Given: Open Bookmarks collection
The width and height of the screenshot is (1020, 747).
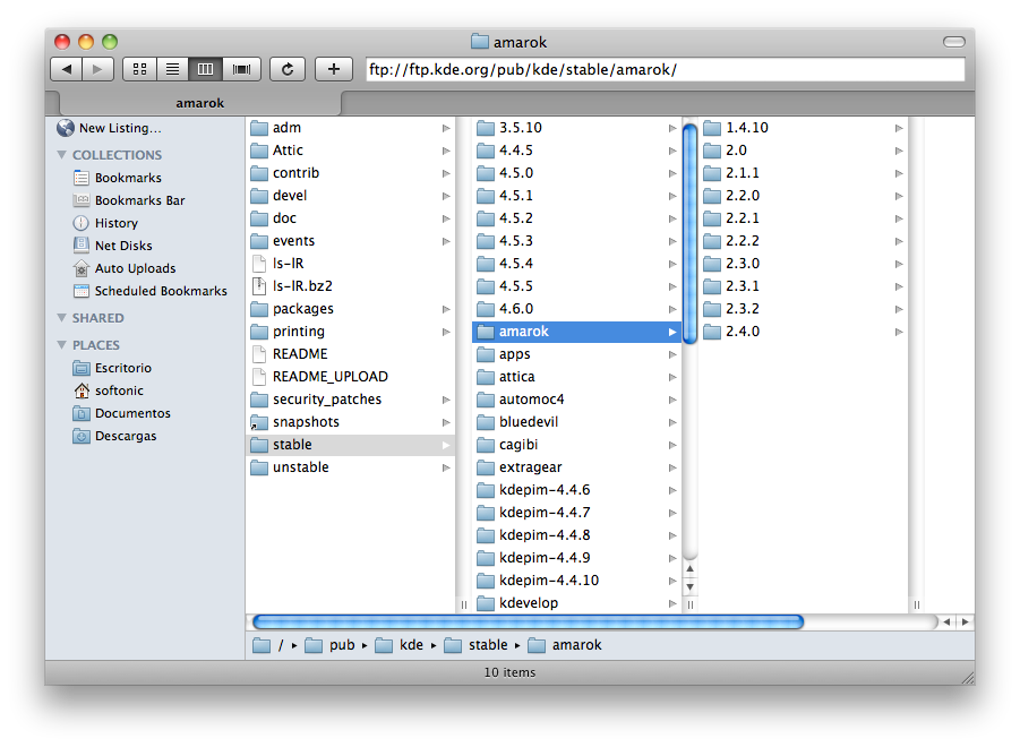Looking at the screenshot, I should point(118,178).
